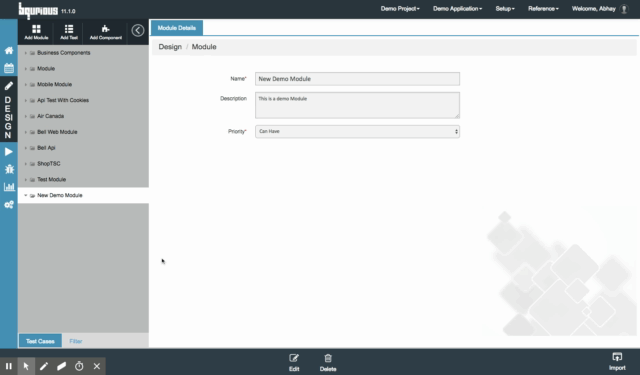Select the New Demo Module tree row

83,195
